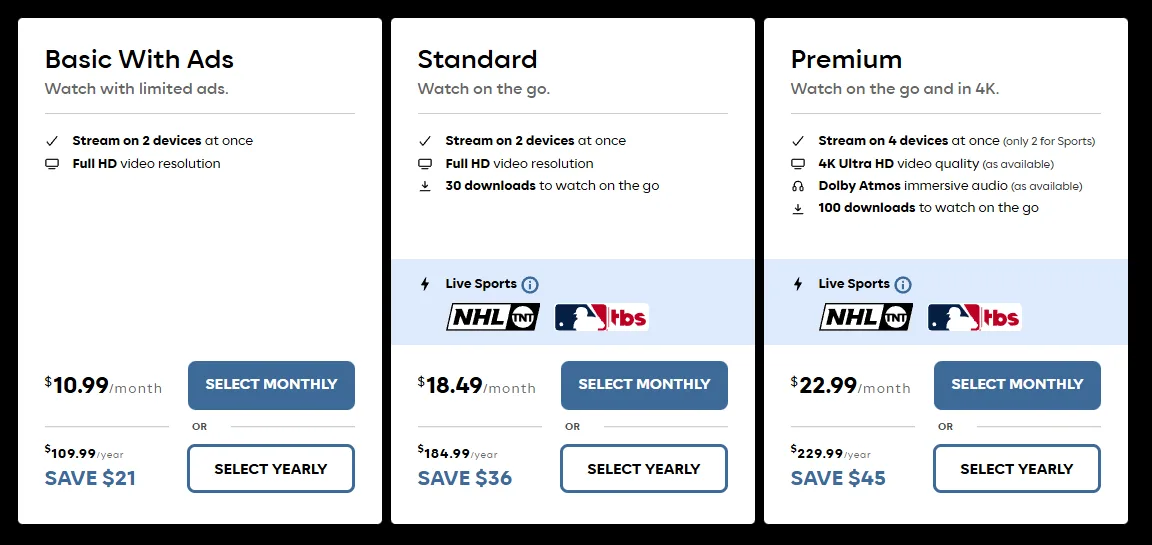Click the Live Sports info icon in Standard plan
Viewport: 1152px width, 545px height.
(530, 285)
